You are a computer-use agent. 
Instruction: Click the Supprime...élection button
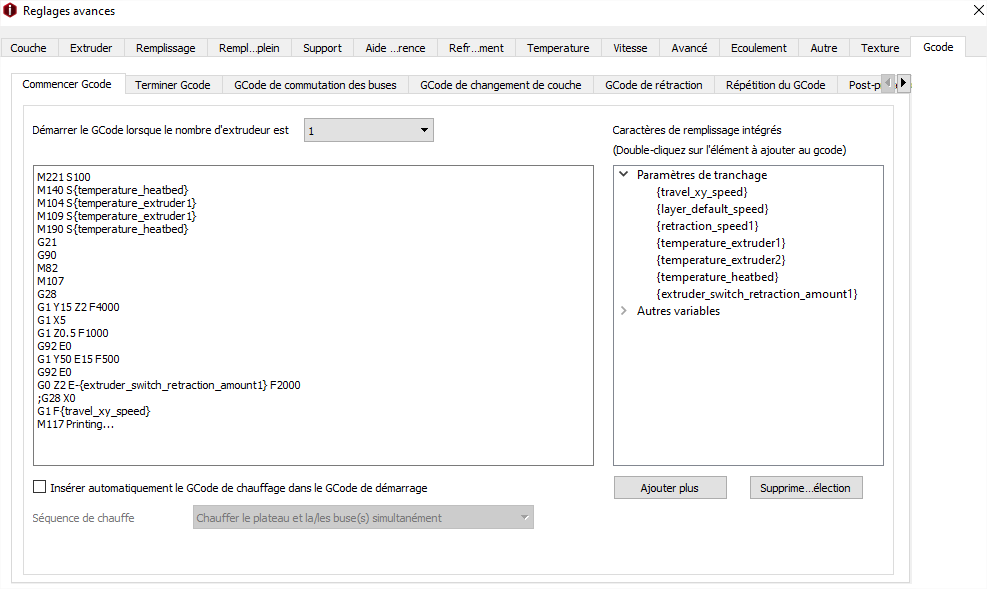pos(806,488)
